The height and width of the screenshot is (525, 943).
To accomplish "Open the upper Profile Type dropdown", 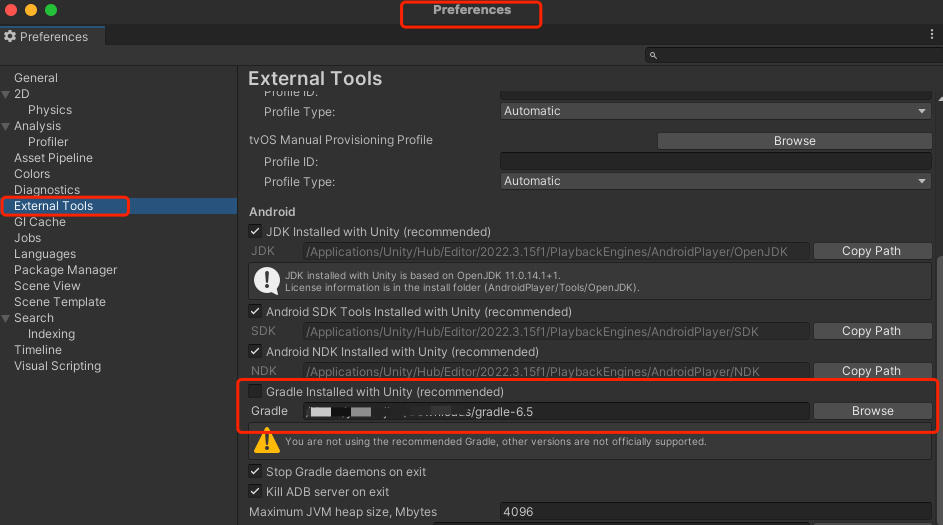I will pyautogui.click(x=716, y=111).
